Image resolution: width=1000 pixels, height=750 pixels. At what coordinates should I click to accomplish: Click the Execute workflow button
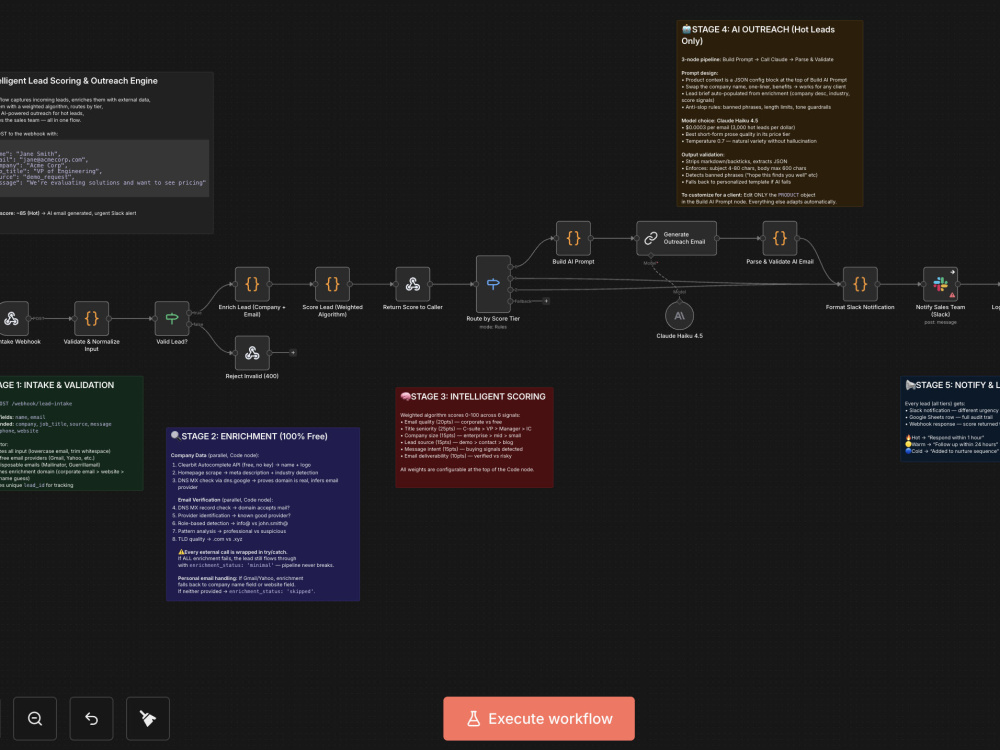539,719
